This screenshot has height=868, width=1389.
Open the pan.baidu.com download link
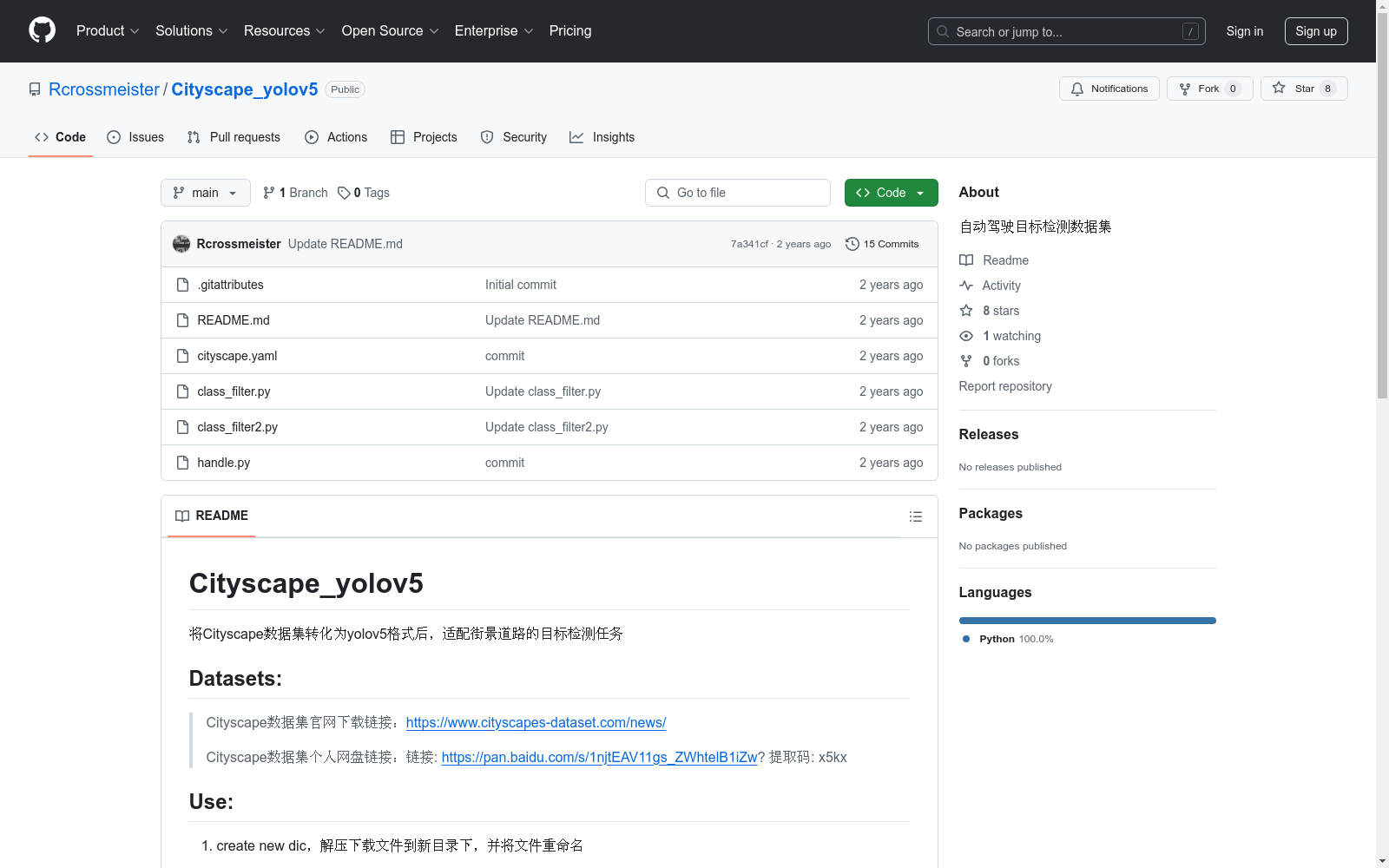point(599,757)
